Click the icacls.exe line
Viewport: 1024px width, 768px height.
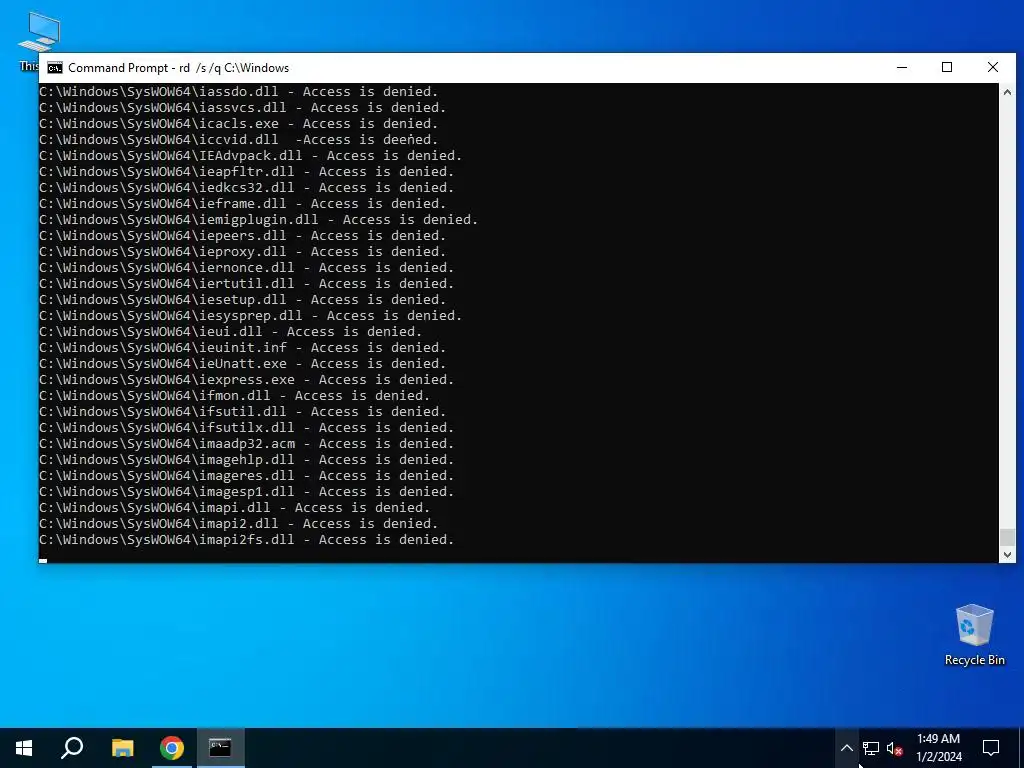point(238,123)
